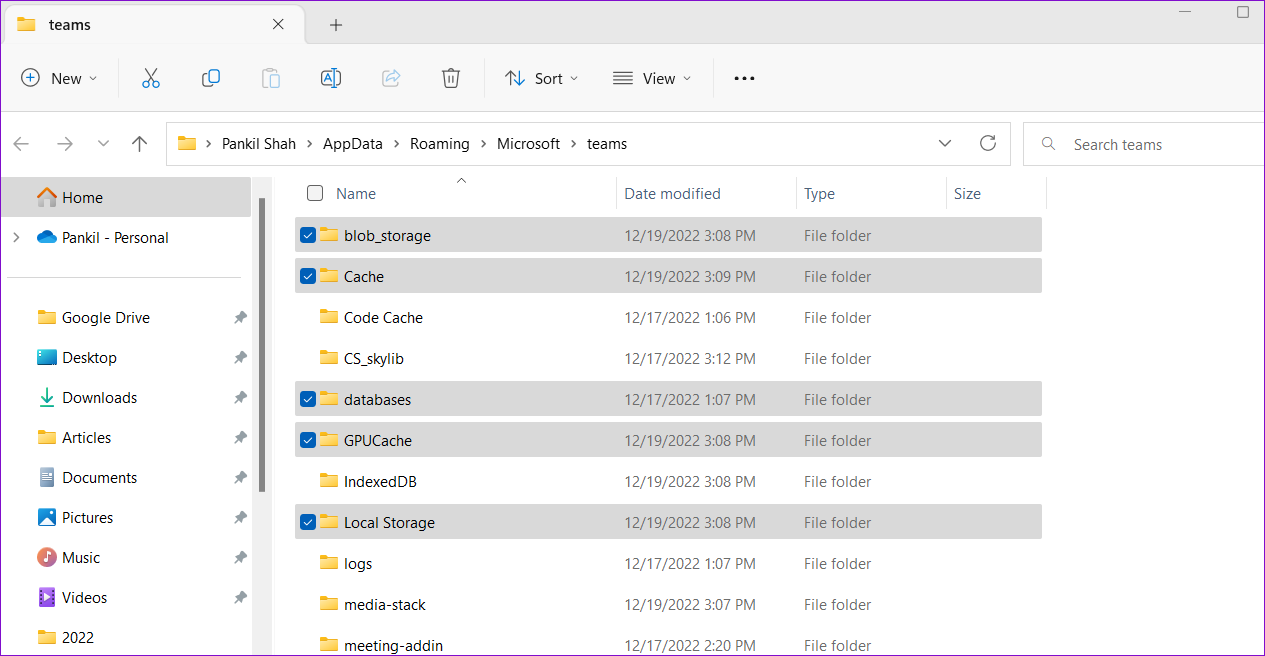Go up one folder level arrow
This screenshot has width=1265, height=656.
(x=140, y=144)
